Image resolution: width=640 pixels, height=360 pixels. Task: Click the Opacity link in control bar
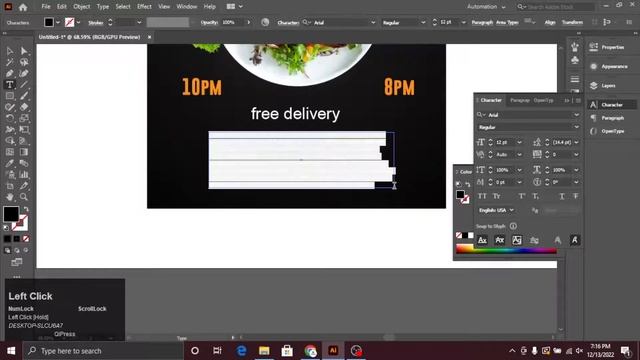pyautogui.click(x=209, y=22)
